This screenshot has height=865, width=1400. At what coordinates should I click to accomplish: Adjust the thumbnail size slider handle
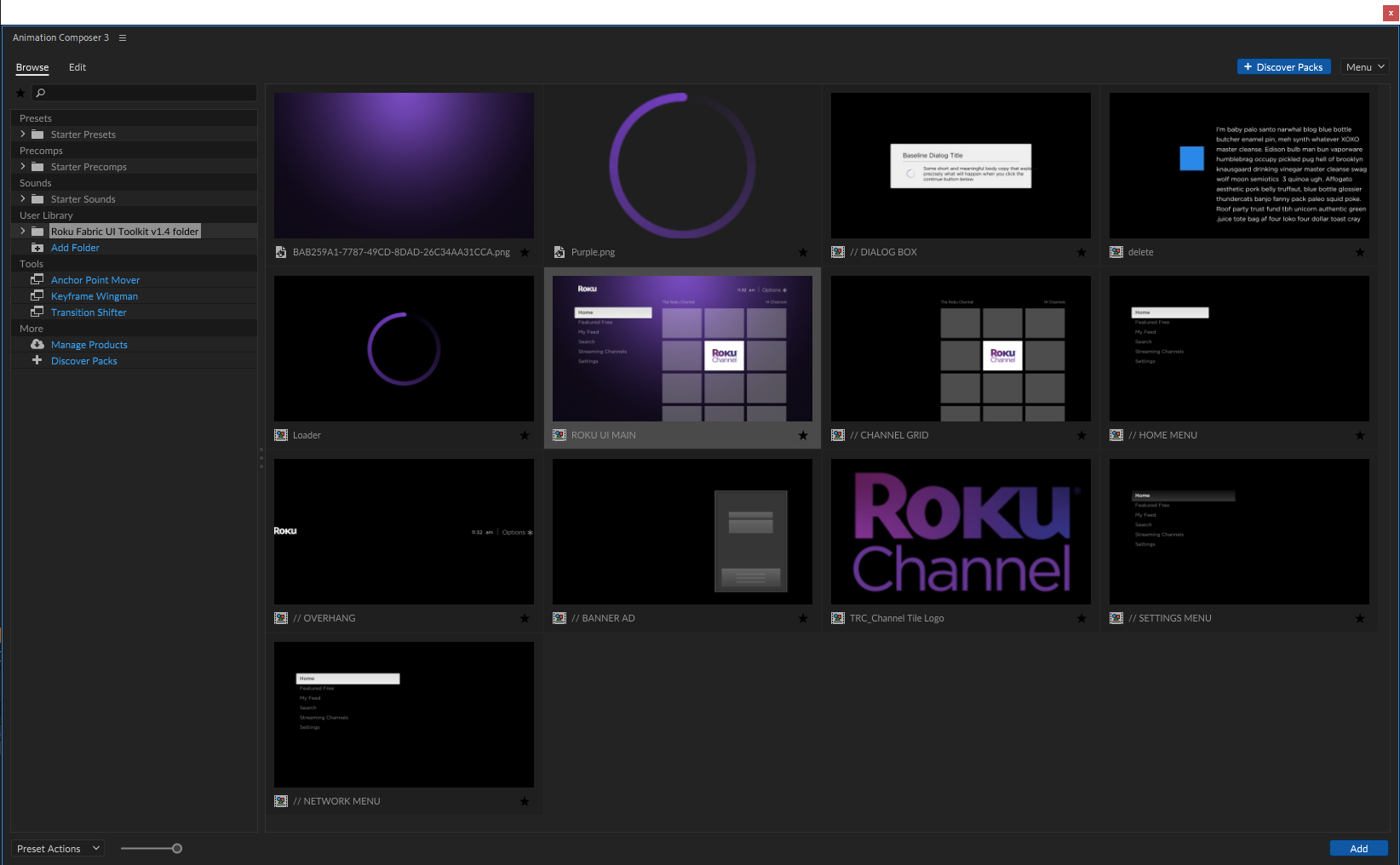[x=177, y=848]
